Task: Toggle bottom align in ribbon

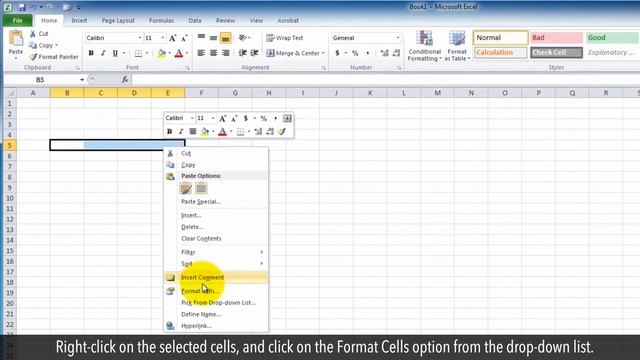Action: pos(225,38)
